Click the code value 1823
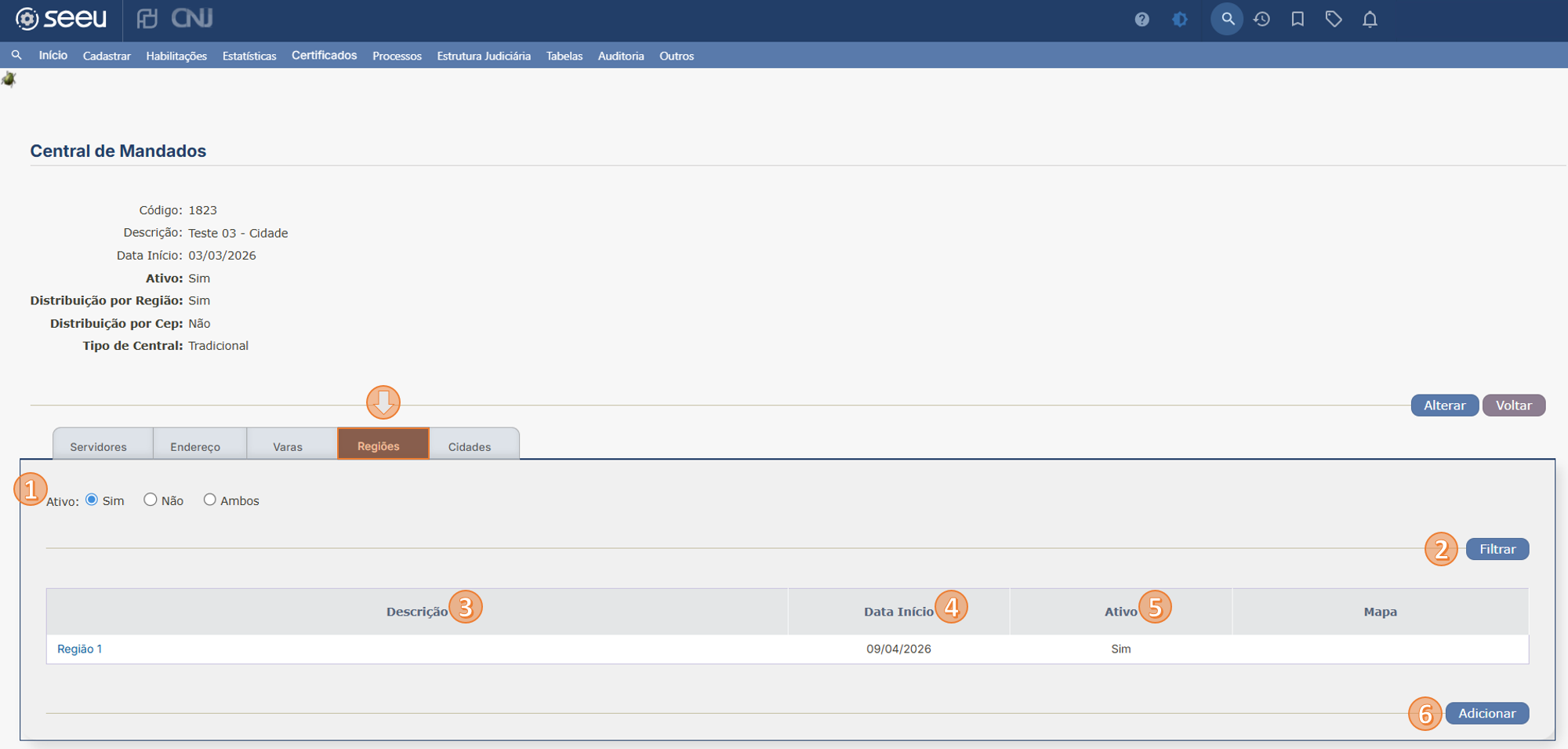The image size is (1568, 749). click(203, 210)
